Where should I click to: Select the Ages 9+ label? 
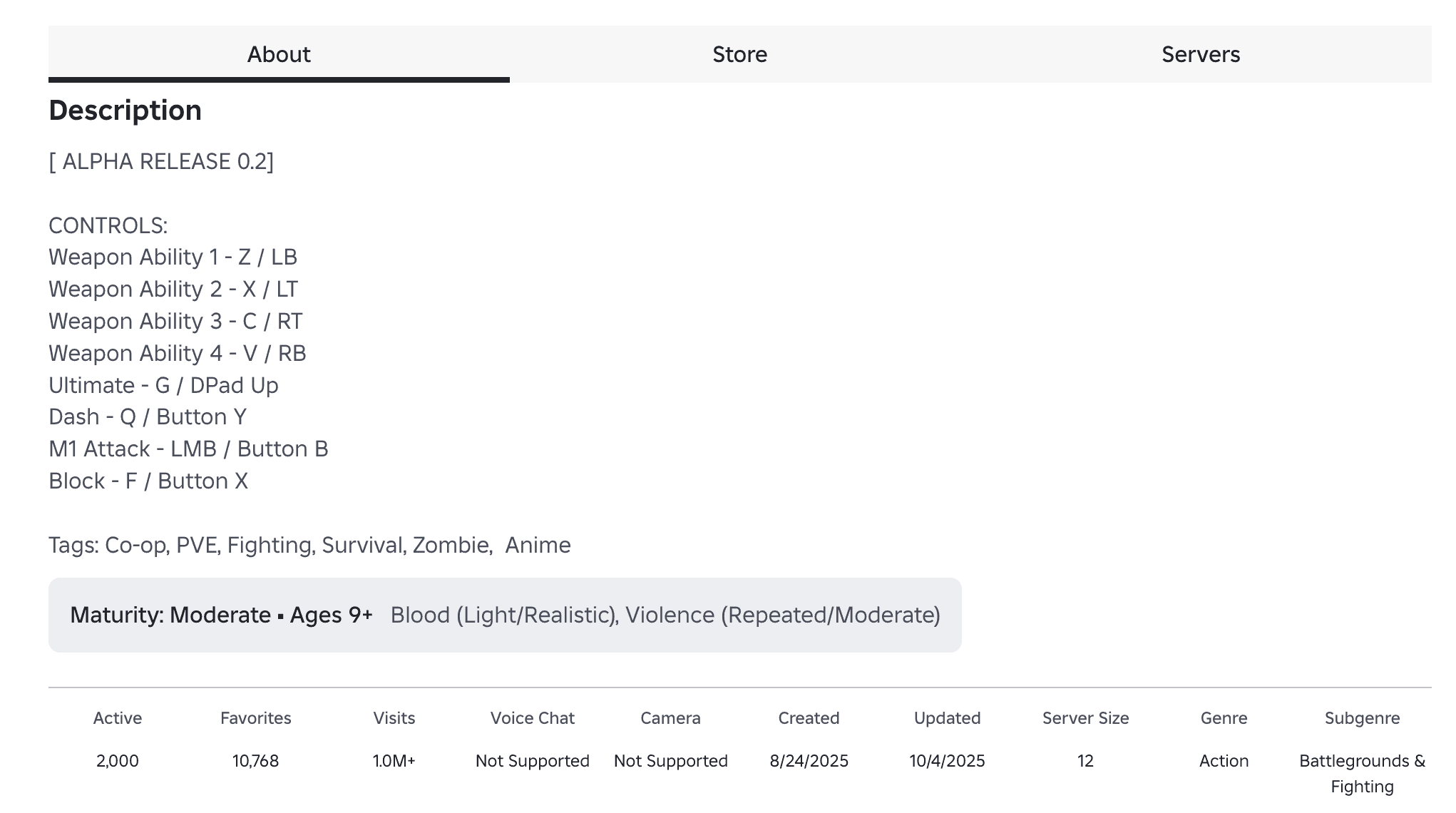332,615
